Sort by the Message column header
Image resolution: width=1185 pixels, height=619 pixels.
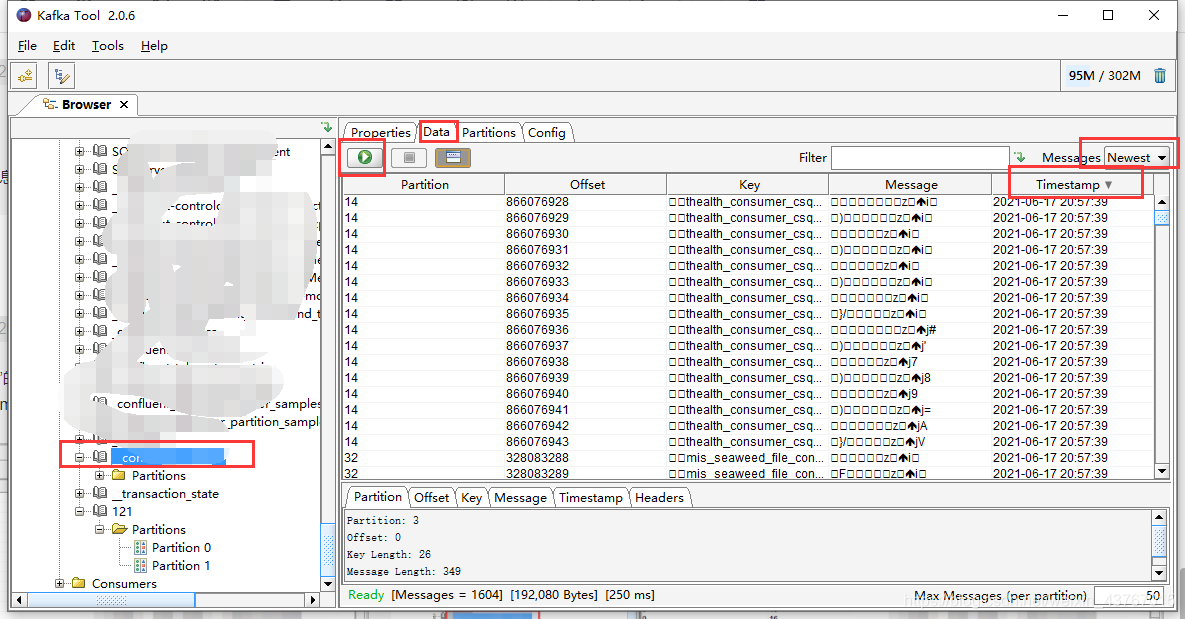pos(911,184)
